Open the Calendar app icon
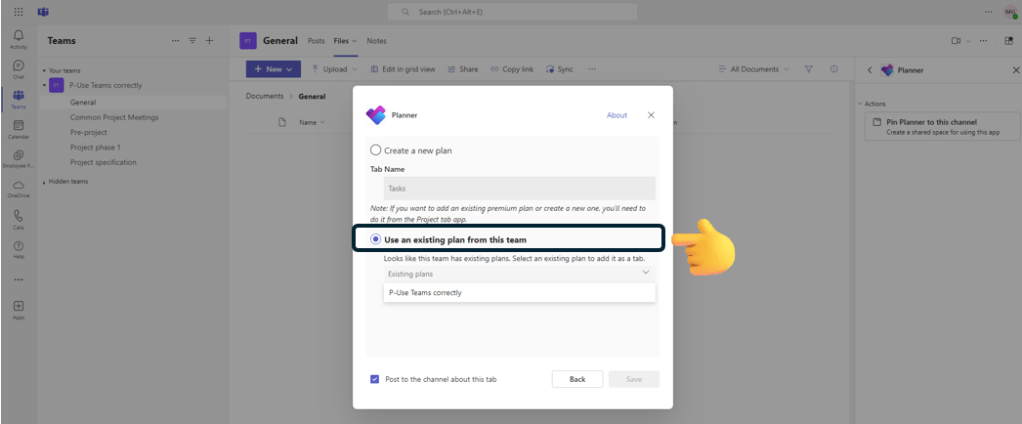 point(18,128)
